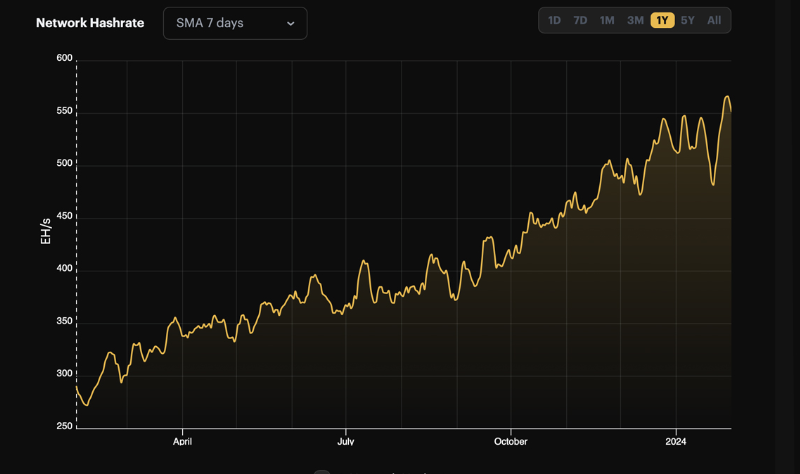This screenshot has width=800, height=474.
Task: Click the 500 y-axis value
Action: tap(64, 164)
